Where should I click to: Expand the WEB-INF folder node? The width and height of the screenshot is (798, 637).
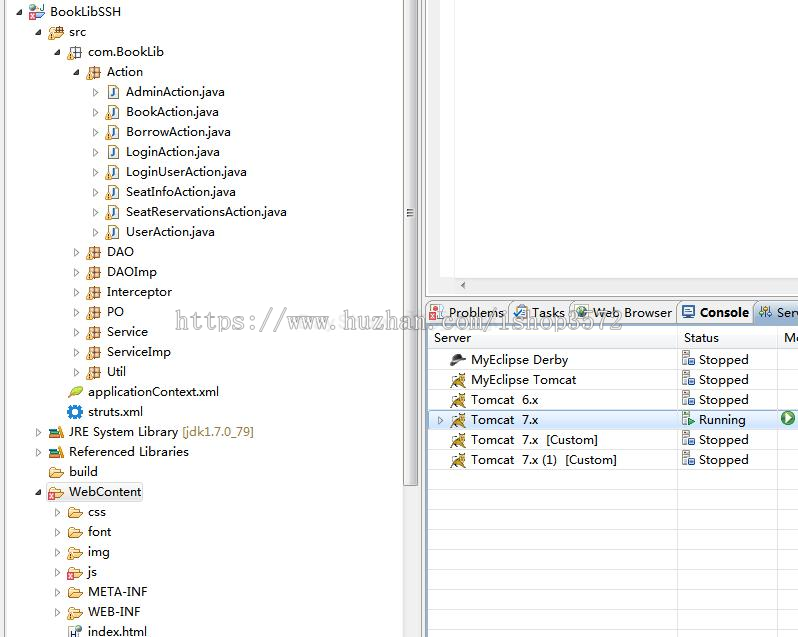[x=58, y=612]
